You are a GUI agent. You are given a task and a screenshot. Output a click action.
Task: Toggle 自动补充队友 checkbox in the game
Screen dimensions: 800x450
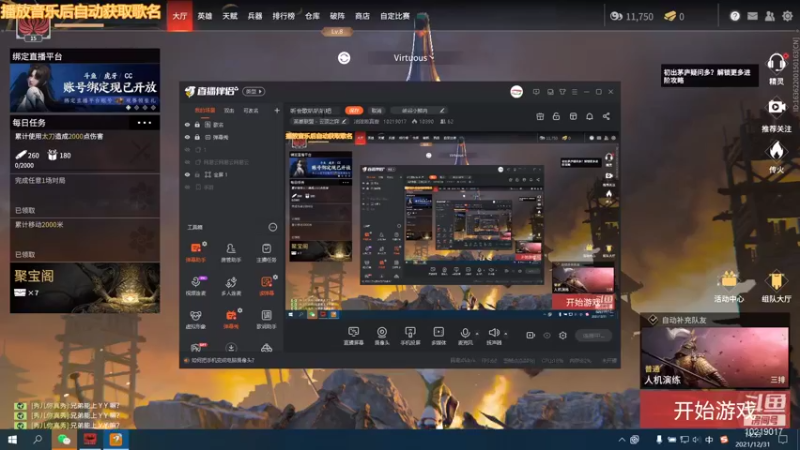tap(653, 320)
